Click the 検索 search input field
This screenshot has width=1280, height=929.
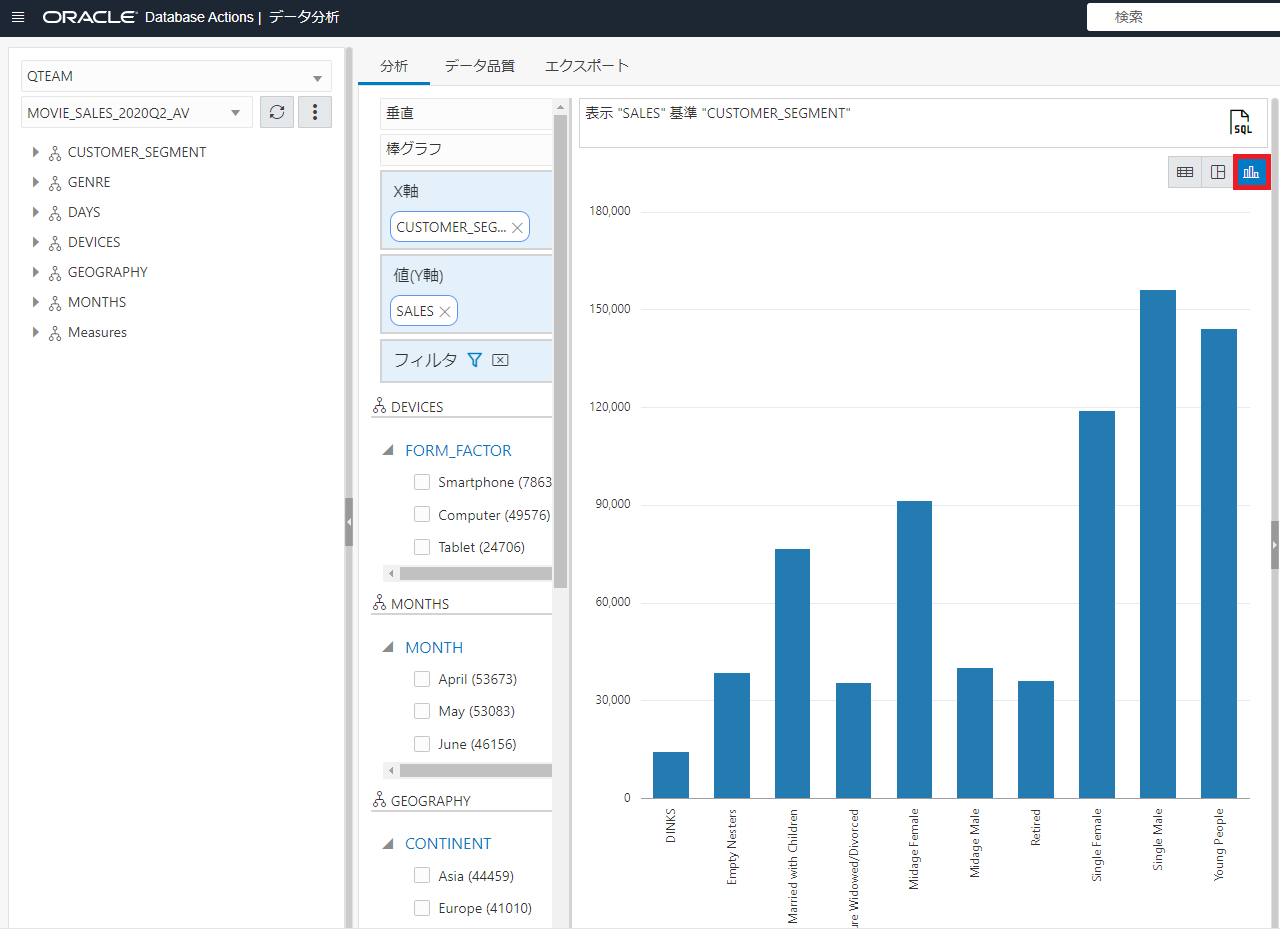click(1180, 17)
